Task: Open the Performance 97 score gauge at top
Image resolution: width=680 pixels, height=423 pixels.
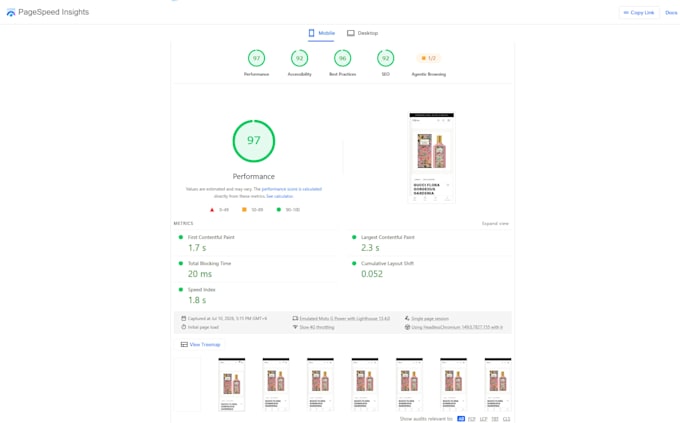Action: 256,58
